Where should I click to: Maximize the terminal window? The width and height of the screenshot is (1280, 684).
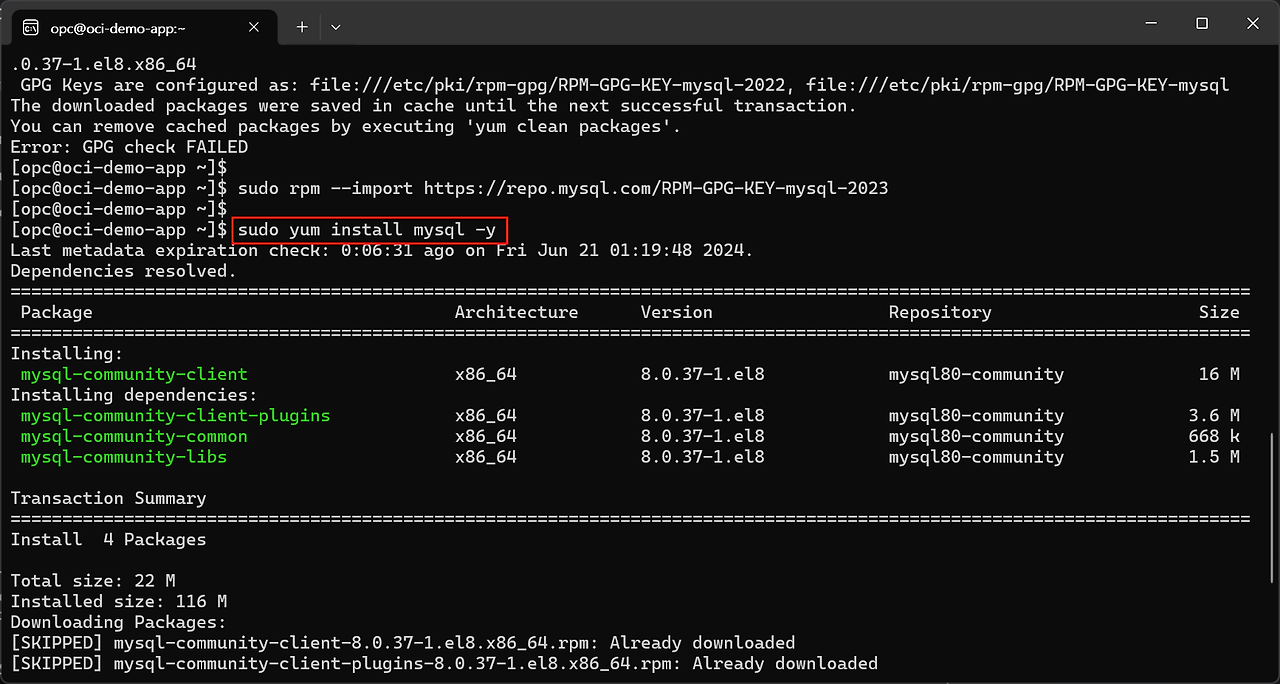pos(1202,24)
